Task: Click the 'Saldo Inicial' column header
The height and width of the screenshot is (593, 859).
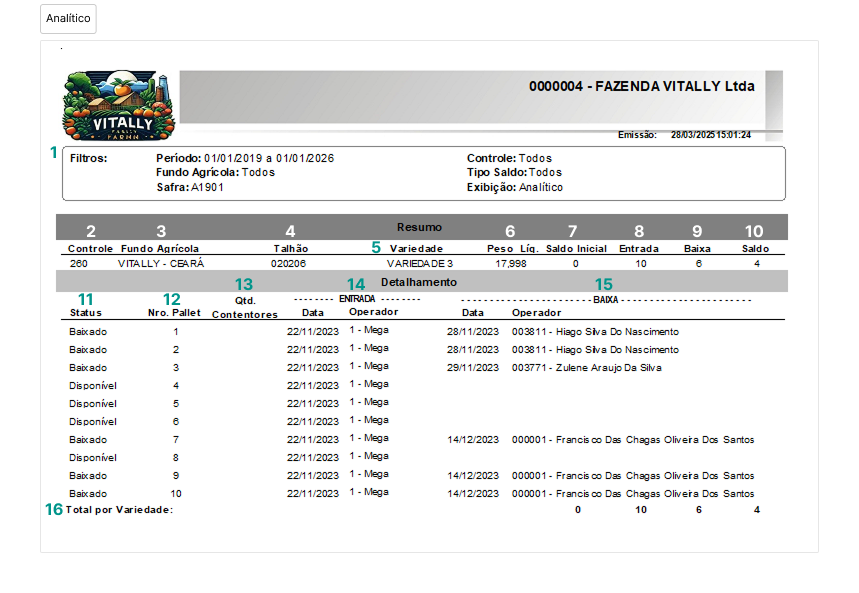Action: tap(576, 249)
